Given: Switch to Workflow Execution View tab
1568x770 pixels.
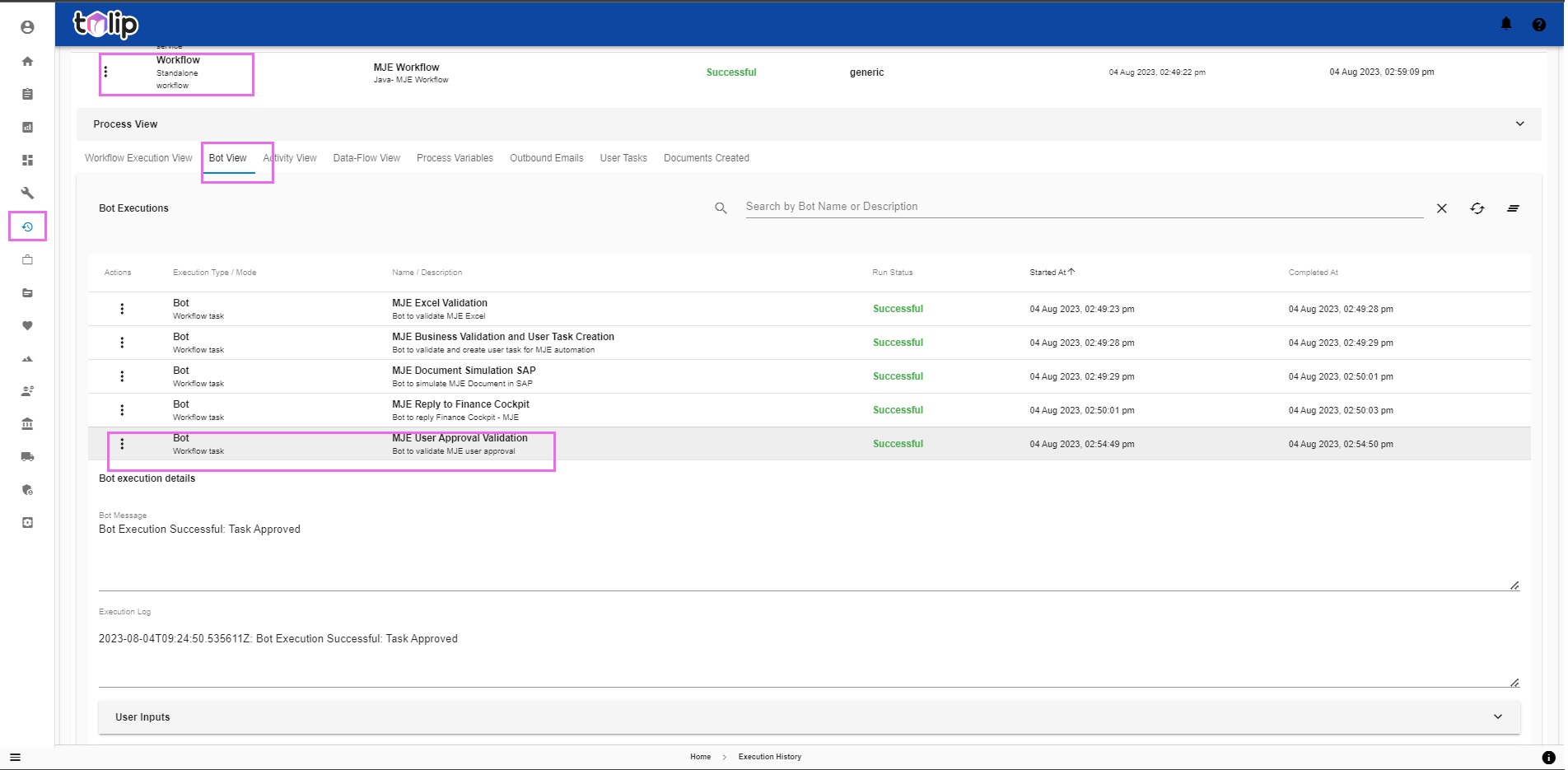Looking at the screenshot, I should [x=138, y=158].
